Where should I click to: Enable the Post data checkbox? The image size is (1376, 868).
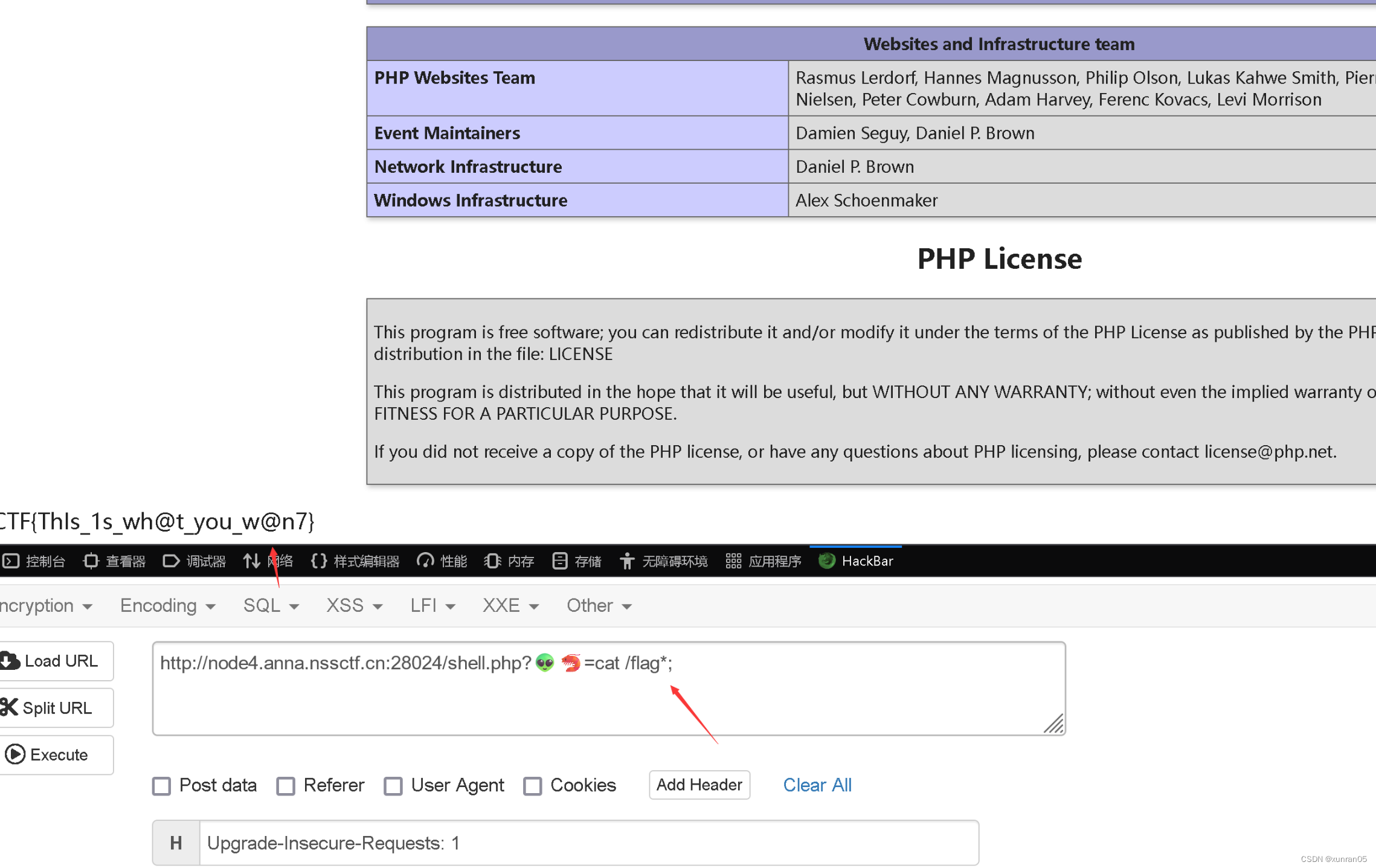(x=161, y=785)
